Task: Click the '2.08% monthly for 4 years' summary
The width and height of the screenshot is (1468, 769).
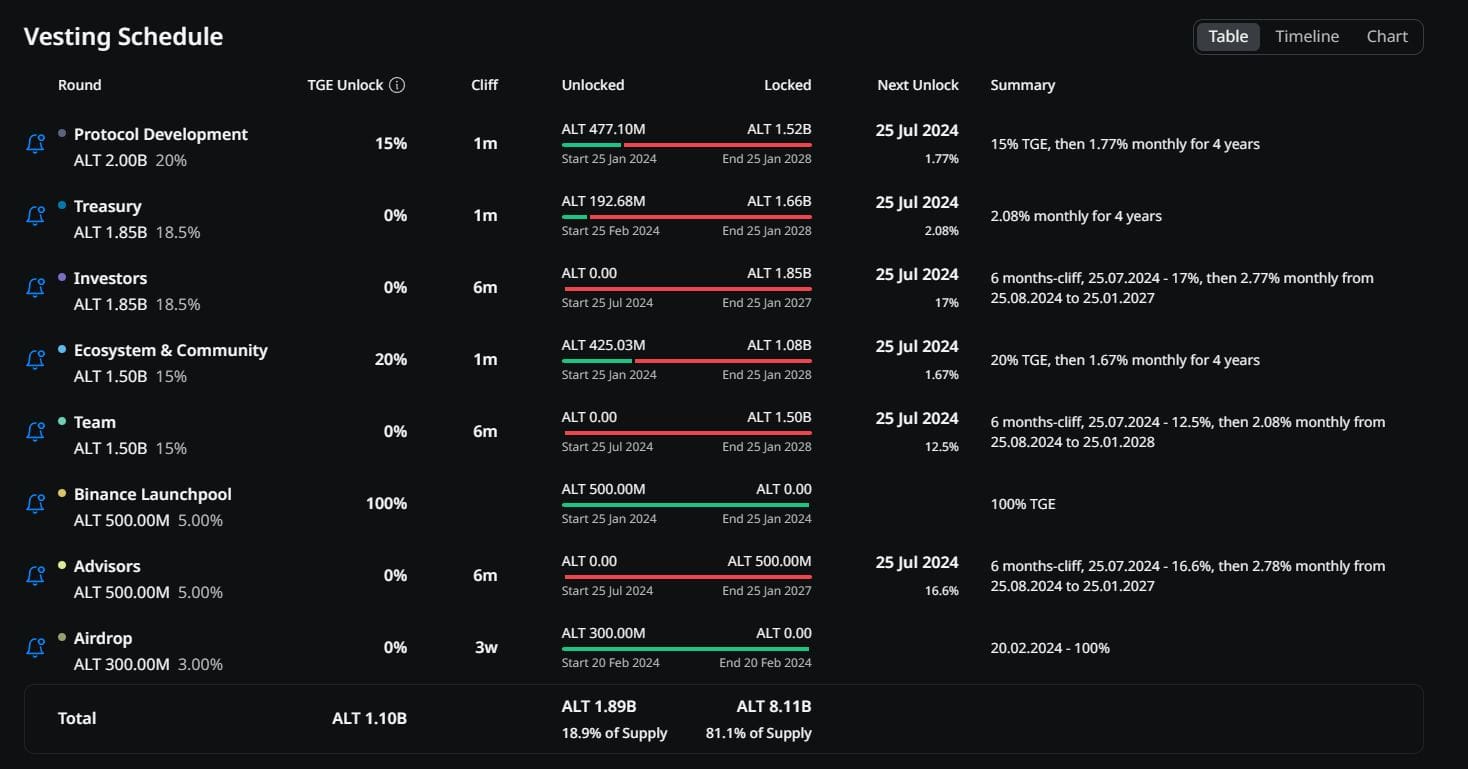Action: (1076, 216)
